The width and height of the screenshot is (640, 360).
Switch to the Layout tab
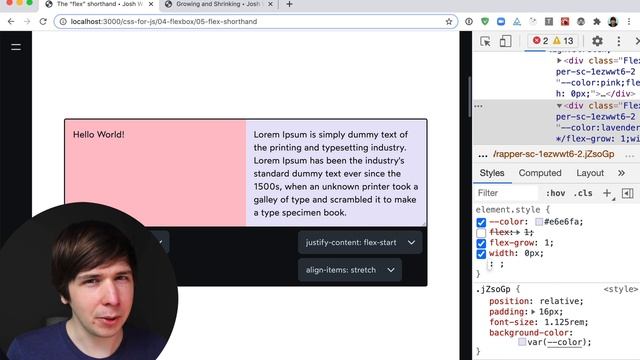coord(590,173)
